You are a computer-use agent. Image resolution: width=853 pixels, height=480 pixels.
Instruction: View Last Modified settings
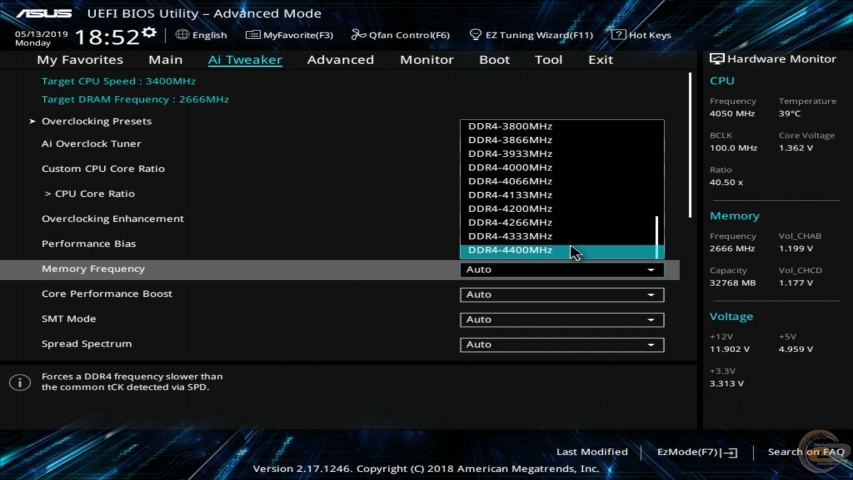pos(592,452)
